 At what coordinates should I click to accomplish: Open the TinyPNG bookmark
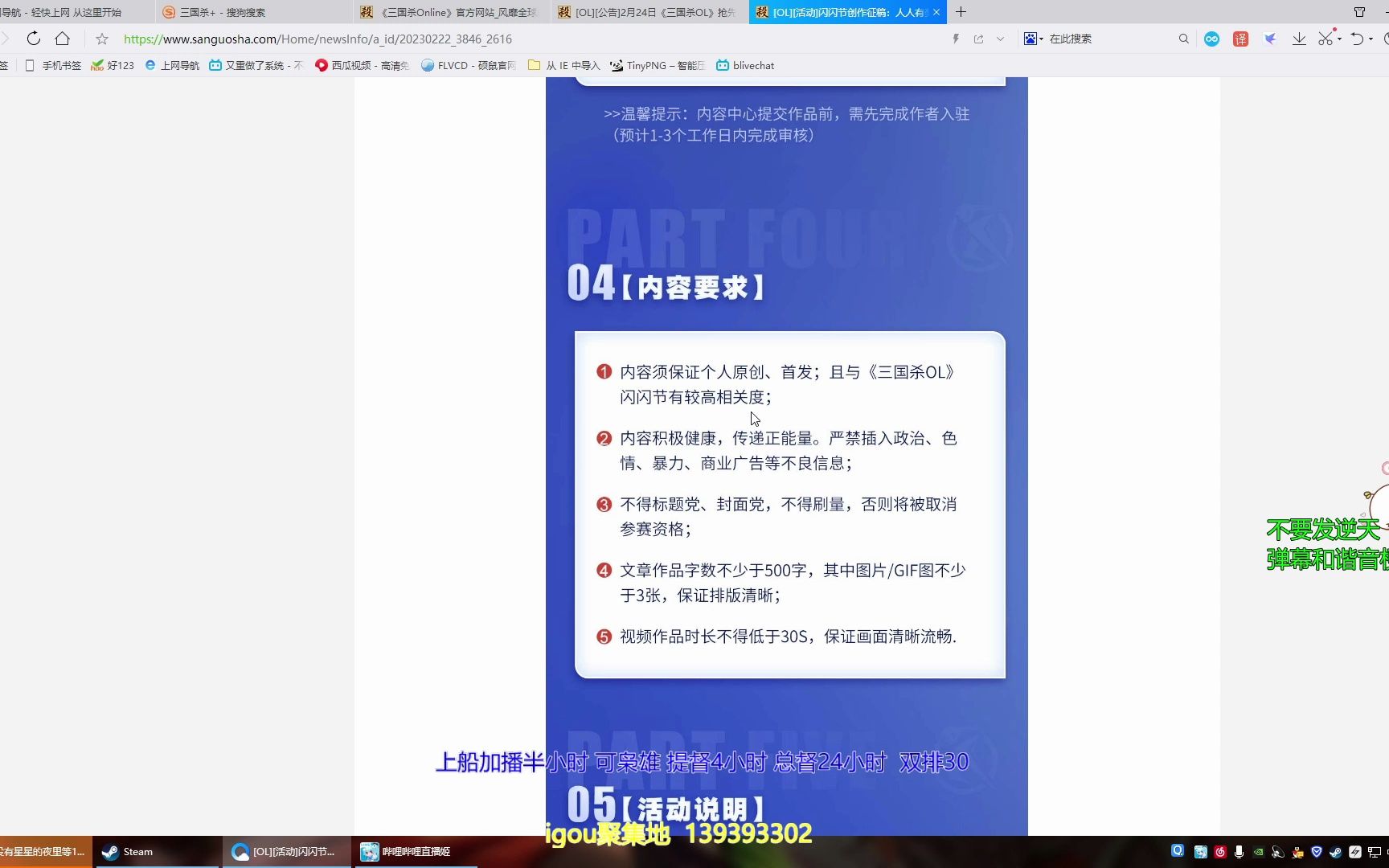657,66
